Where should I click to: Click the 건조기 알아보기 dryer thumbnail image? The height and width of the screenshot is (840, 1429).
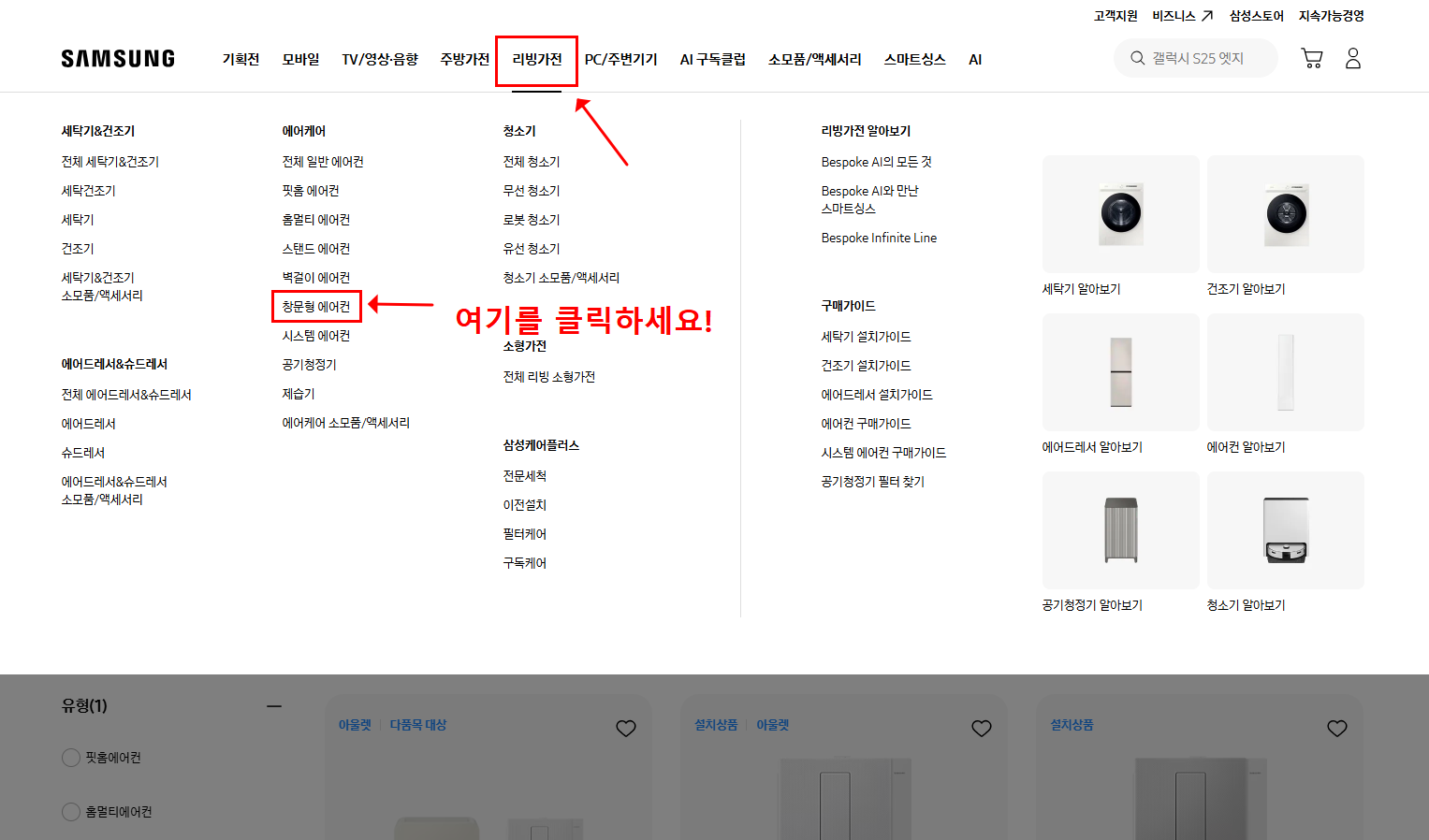[1285, 213]
